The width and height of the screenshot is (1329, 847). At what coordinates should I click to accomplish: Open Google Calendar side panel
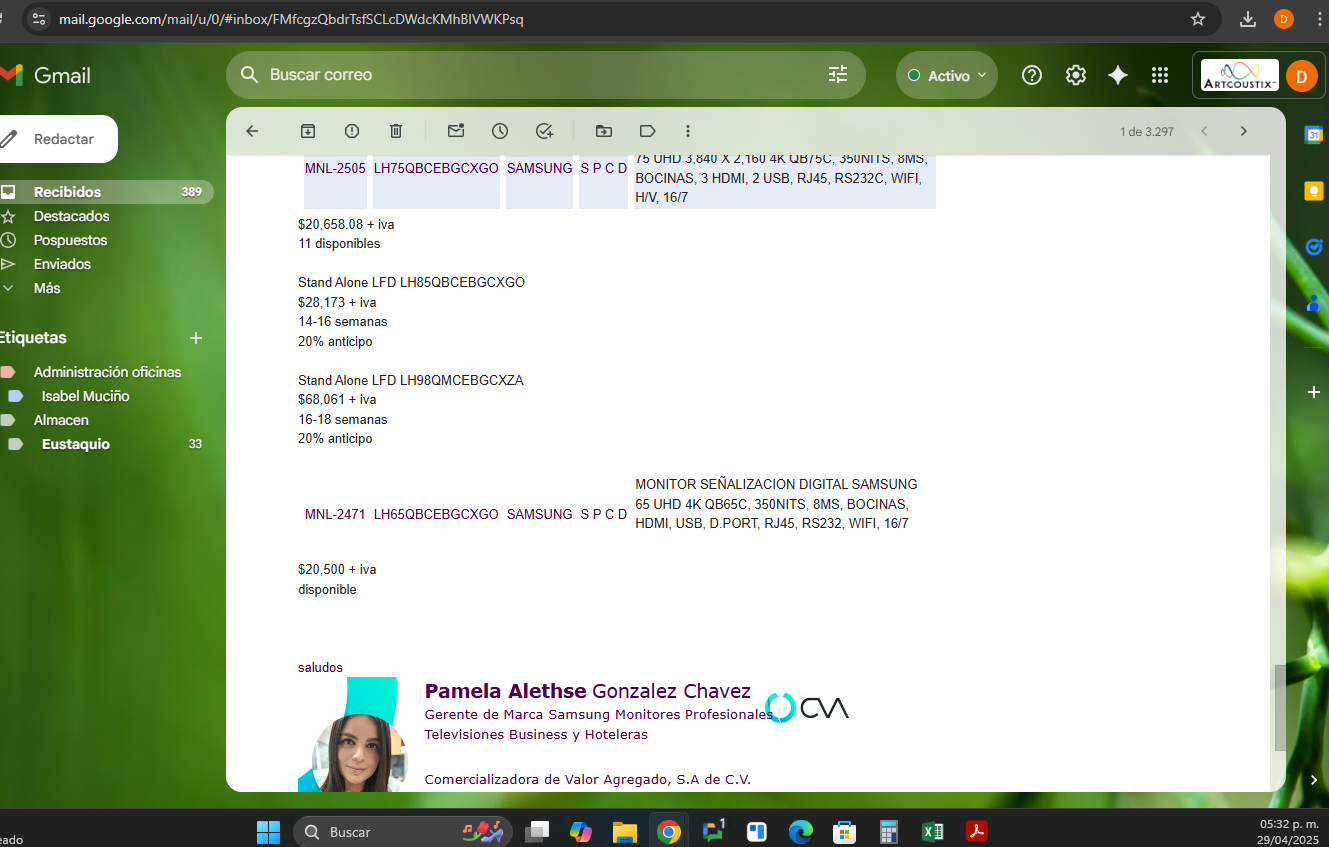pos(1314,134)
